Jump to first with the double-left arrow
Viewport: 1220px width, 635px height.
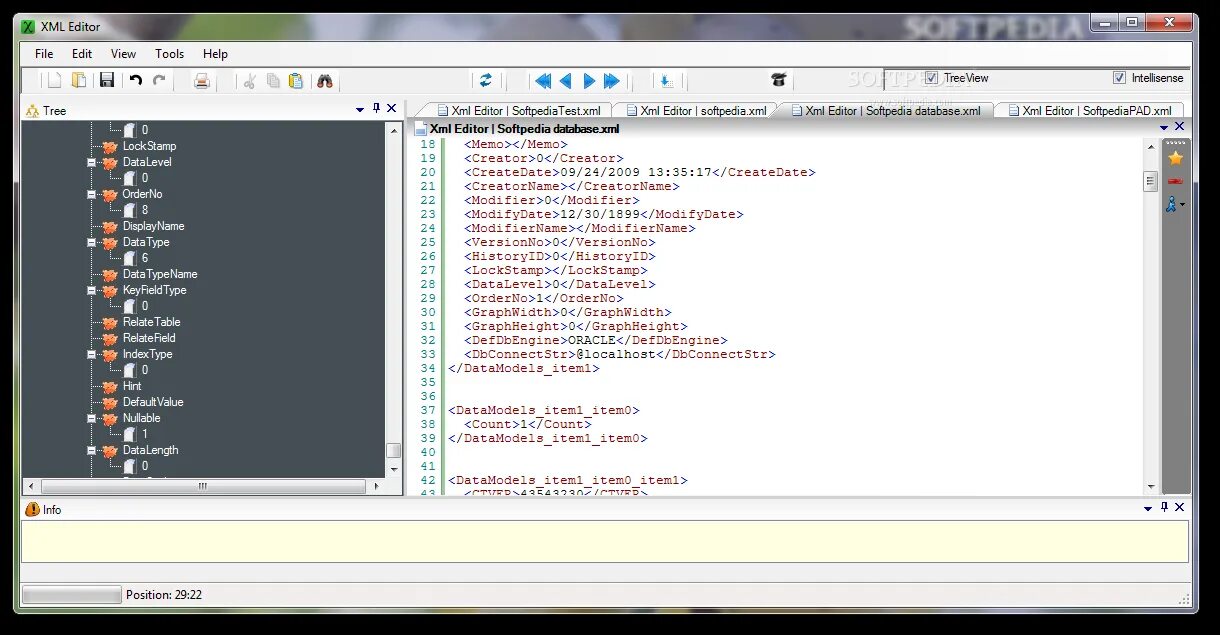click(x=543, y=81)
